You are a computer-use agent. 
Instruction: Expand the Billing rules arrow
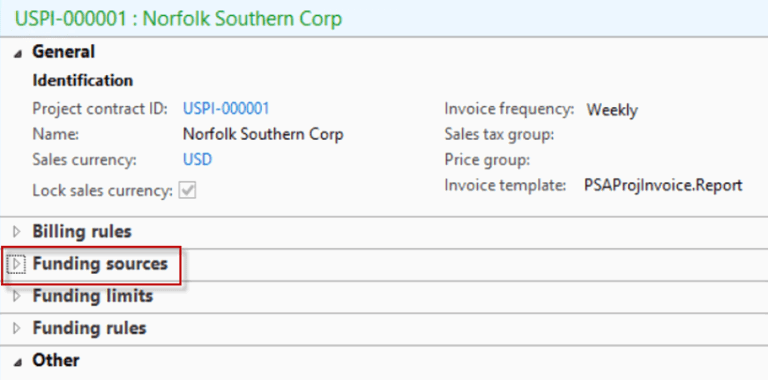tap(17, 231)
